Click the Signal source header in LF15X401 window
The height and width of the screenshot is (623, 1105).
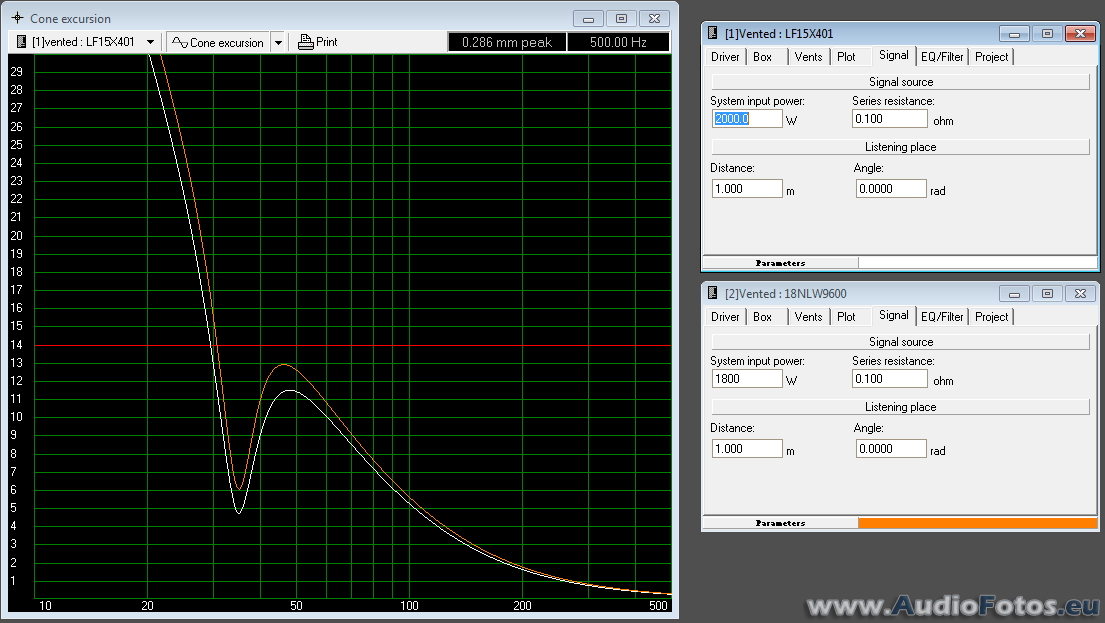click(x=901, y=82)
